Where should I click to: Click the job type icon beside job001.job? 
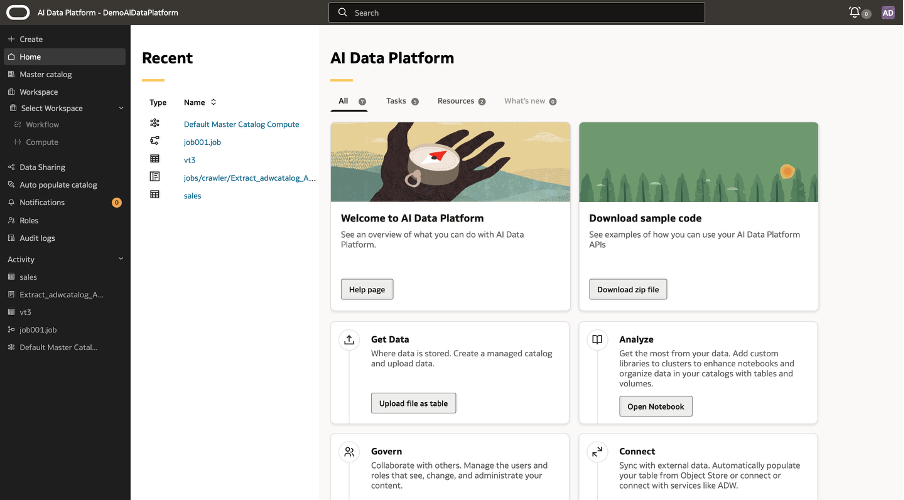155,141
